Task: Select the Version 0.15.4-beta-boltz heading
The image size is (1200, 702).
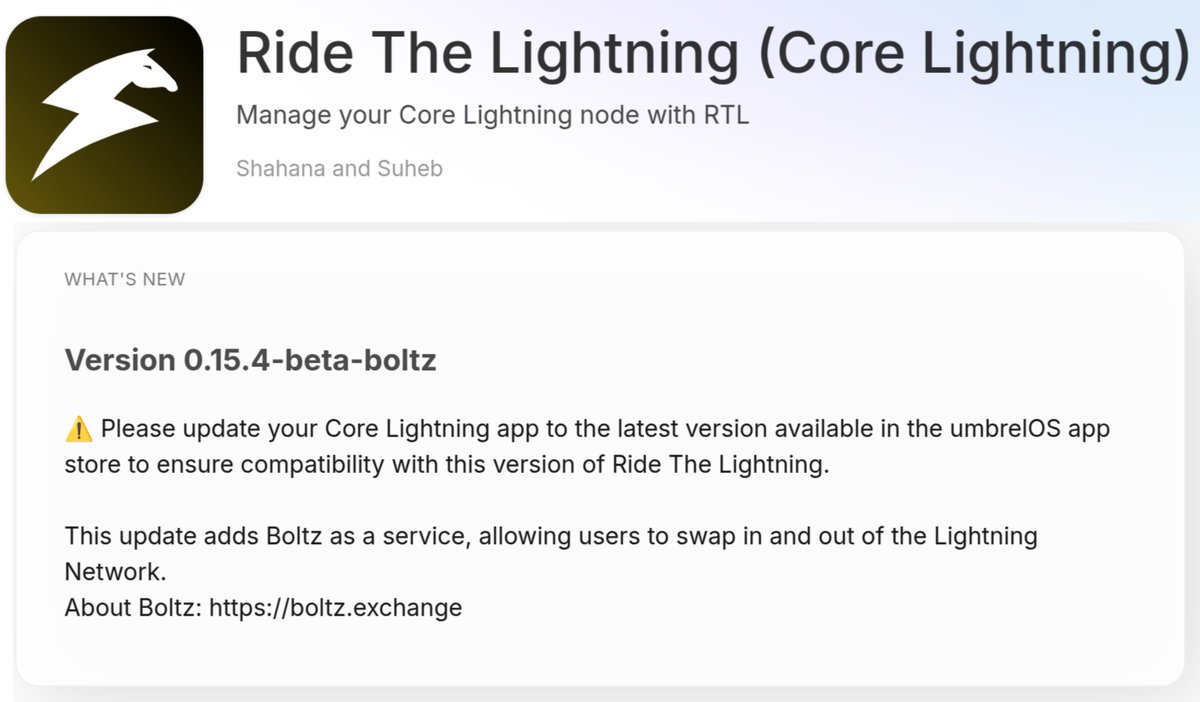Action: click(x=251, y=360)
